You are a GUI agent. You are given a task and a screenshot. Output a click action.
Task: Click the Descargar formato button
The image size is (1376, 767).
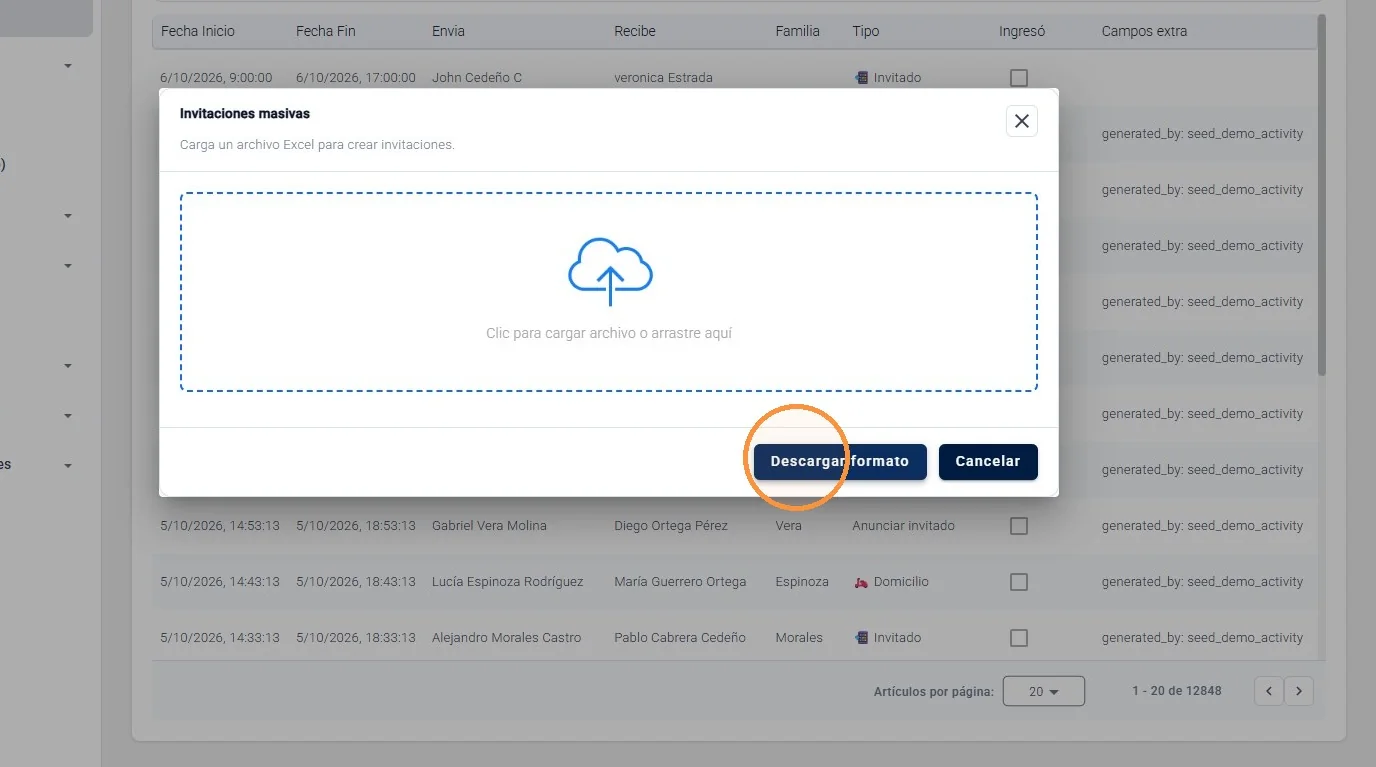(x=840, y=462)
